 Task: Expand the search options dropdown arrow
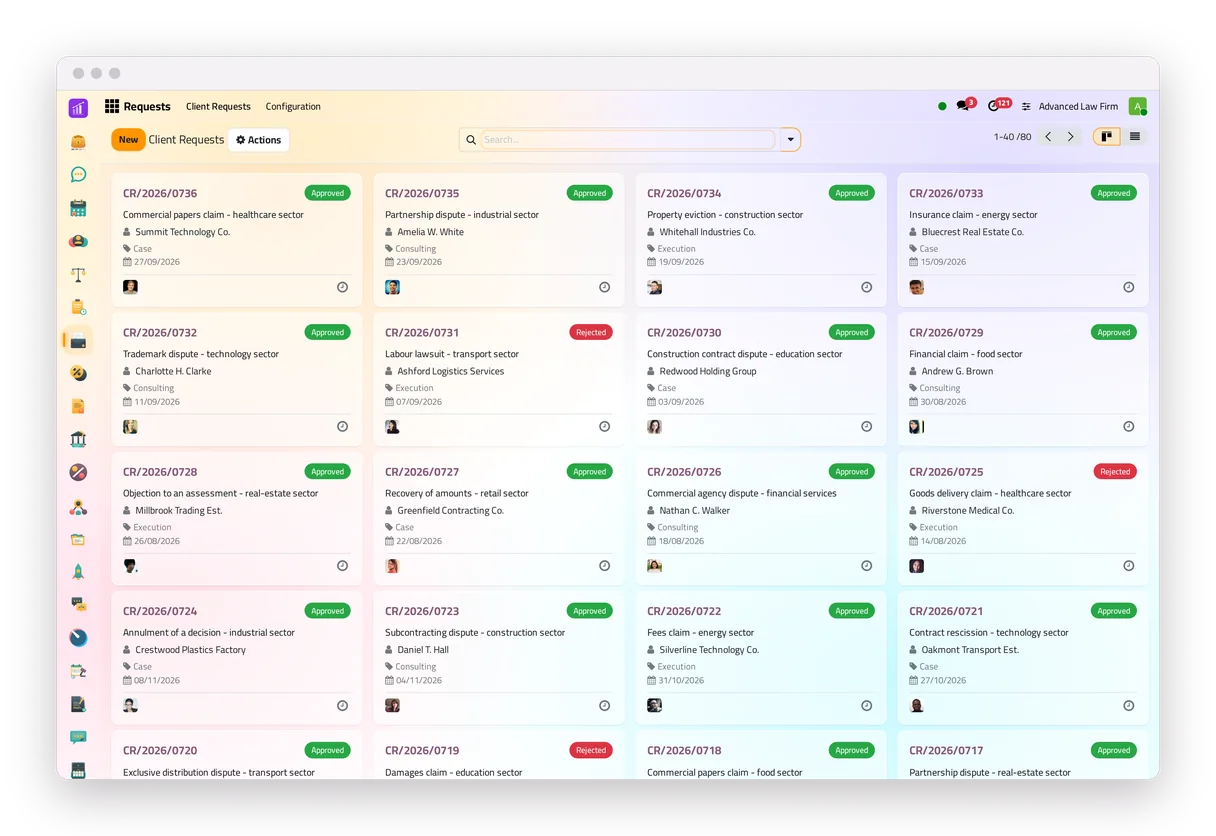[790, 140]
